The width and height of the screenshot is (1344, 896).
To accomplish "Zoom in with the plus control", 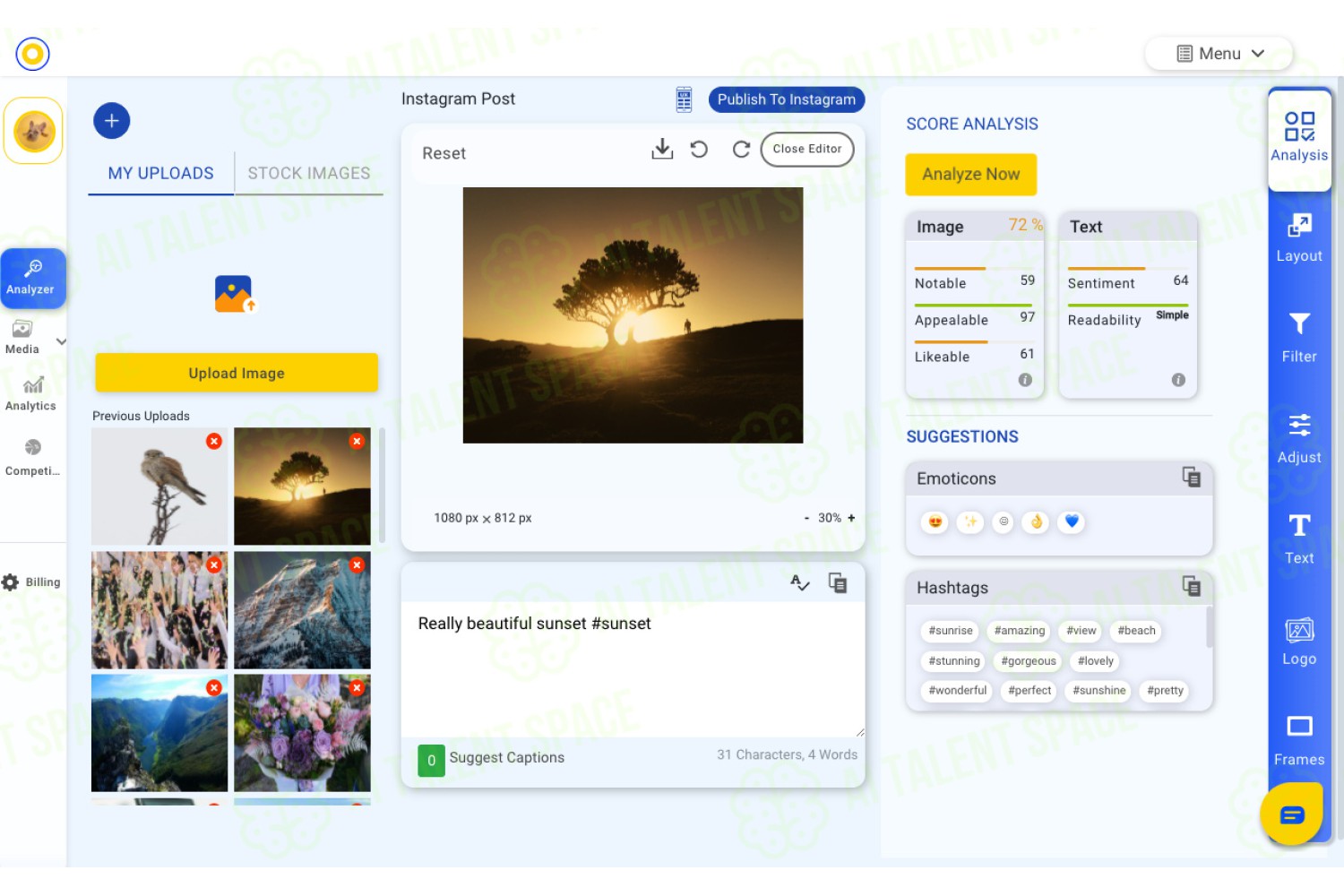I will (851, 518).
